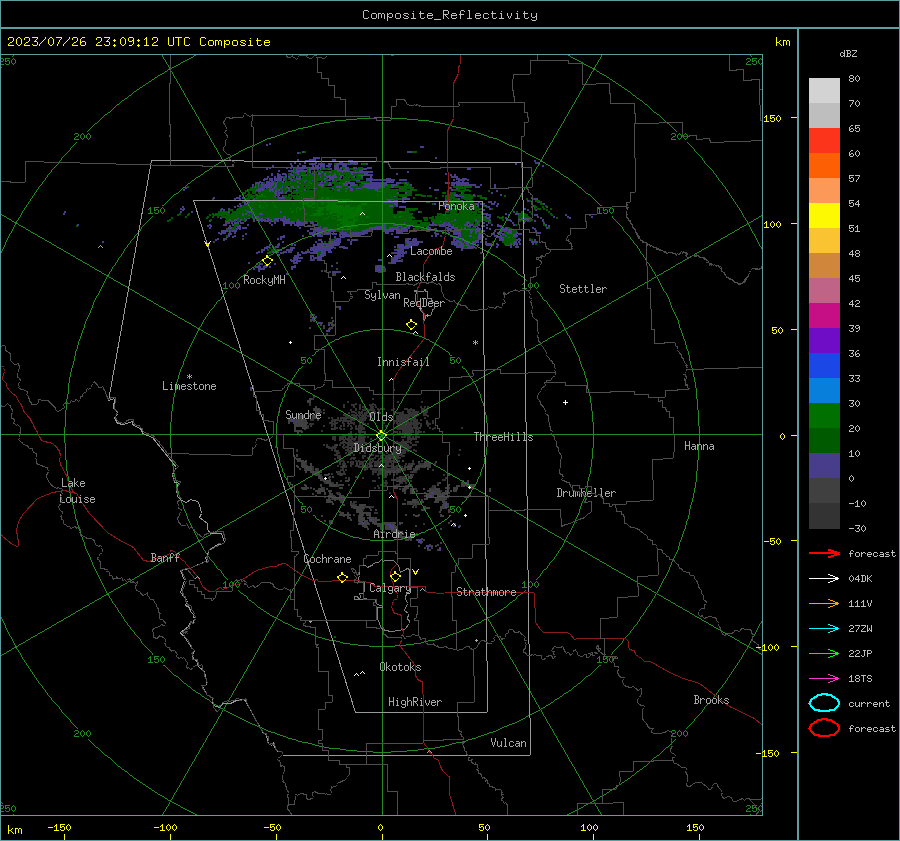Viewport: 900px width, 841px height.
Task: Click the Innisfail city label
Action: click(x=403, y=362)
